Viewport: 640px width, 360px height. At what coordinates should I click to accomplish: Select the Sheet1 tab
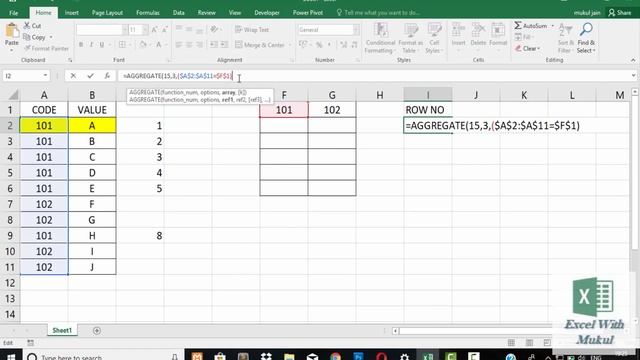pos(62,330)
